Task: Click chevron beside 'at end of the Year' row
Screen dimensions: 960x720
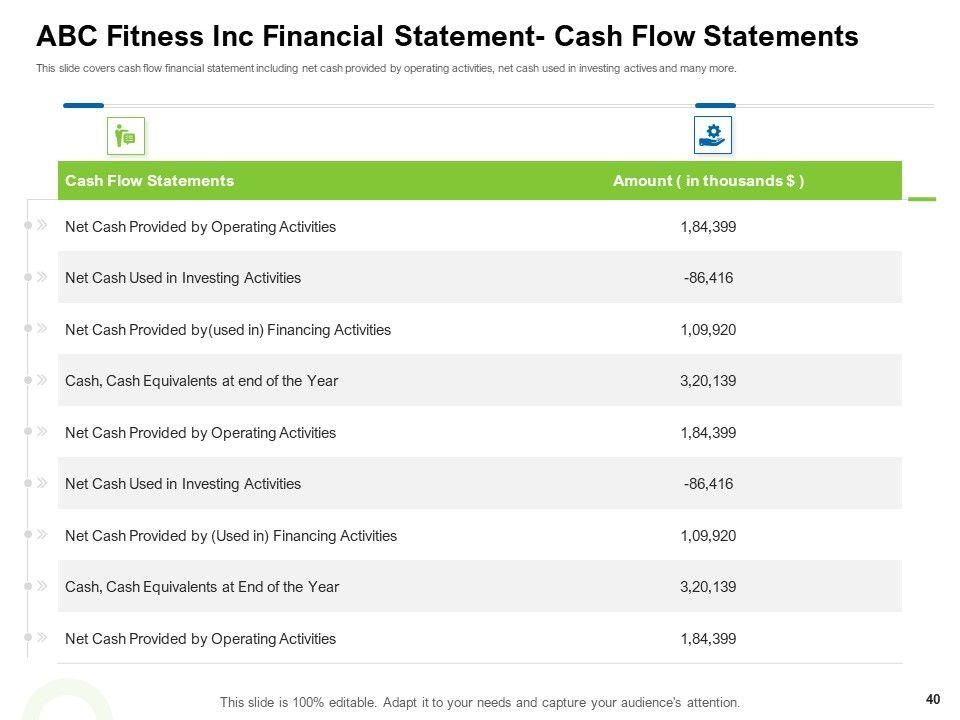Action: (42, 380)
